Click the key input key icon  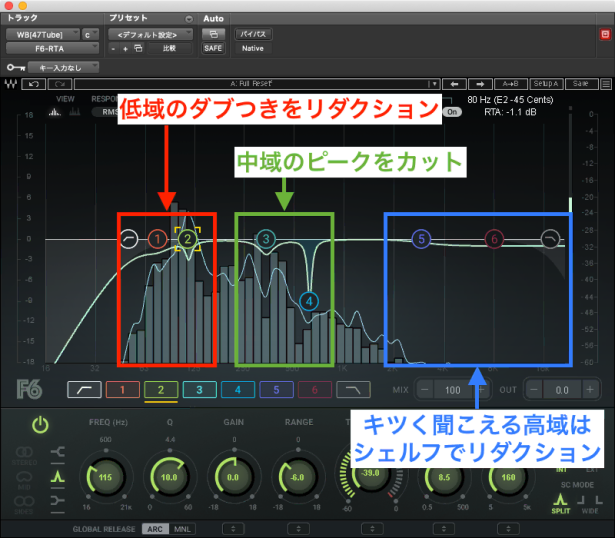point(16,67)
